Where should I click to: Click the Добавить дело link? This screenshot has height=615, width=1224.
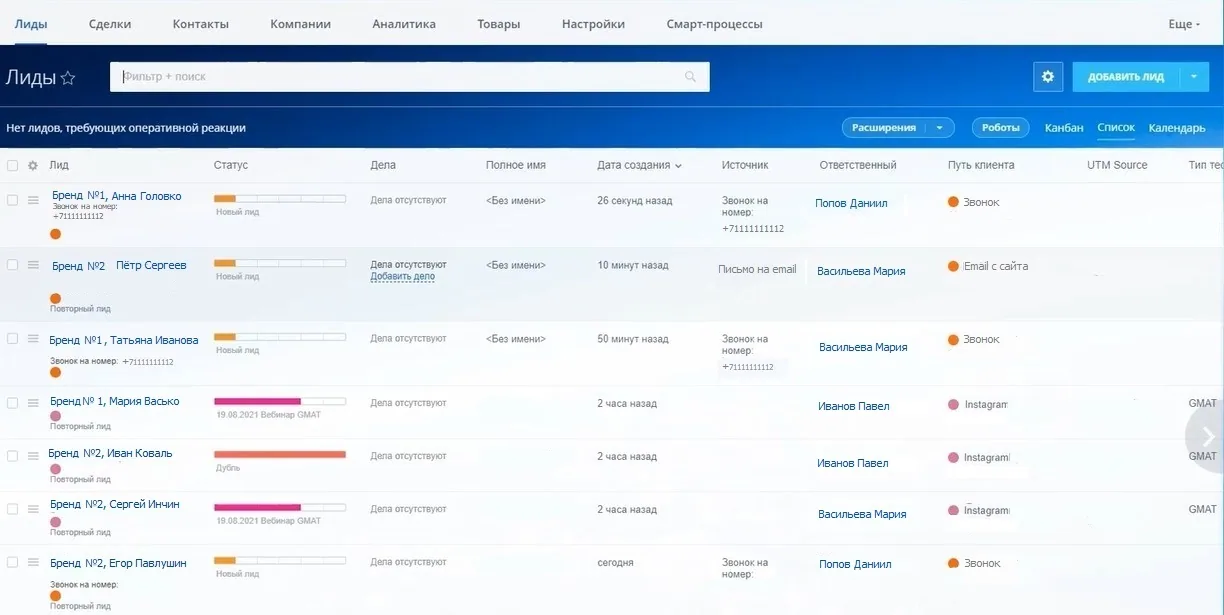(402, 277)
